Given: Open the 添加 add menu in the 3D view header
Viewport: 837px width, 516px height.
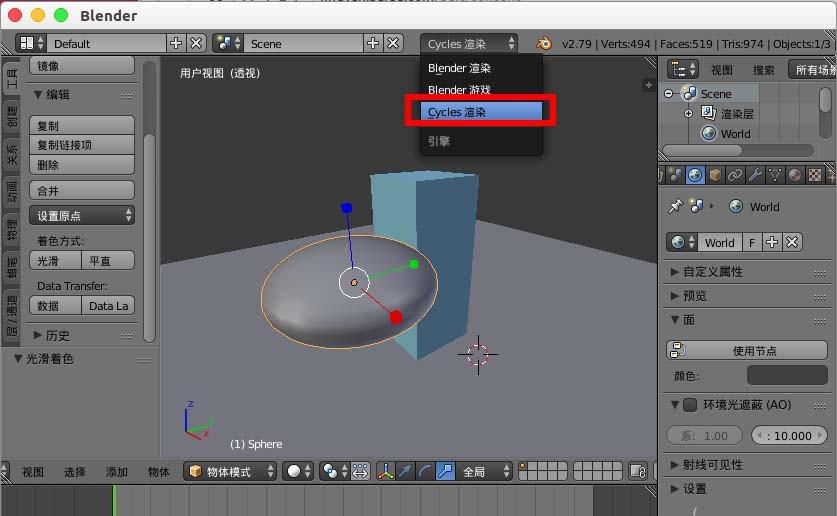Looking at the screenshot, I should [x=116, y=472].
